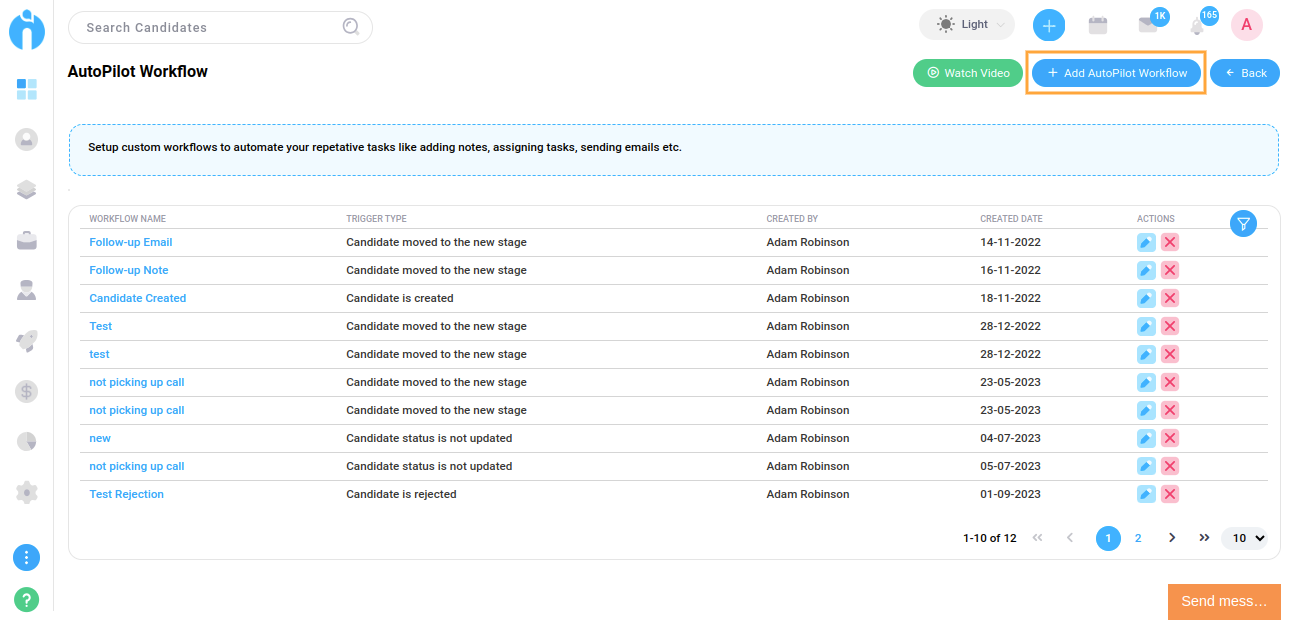Screen dimensions: 1294x620
Task: Click the filter funnel icon above table
Action: (1243, 223)
